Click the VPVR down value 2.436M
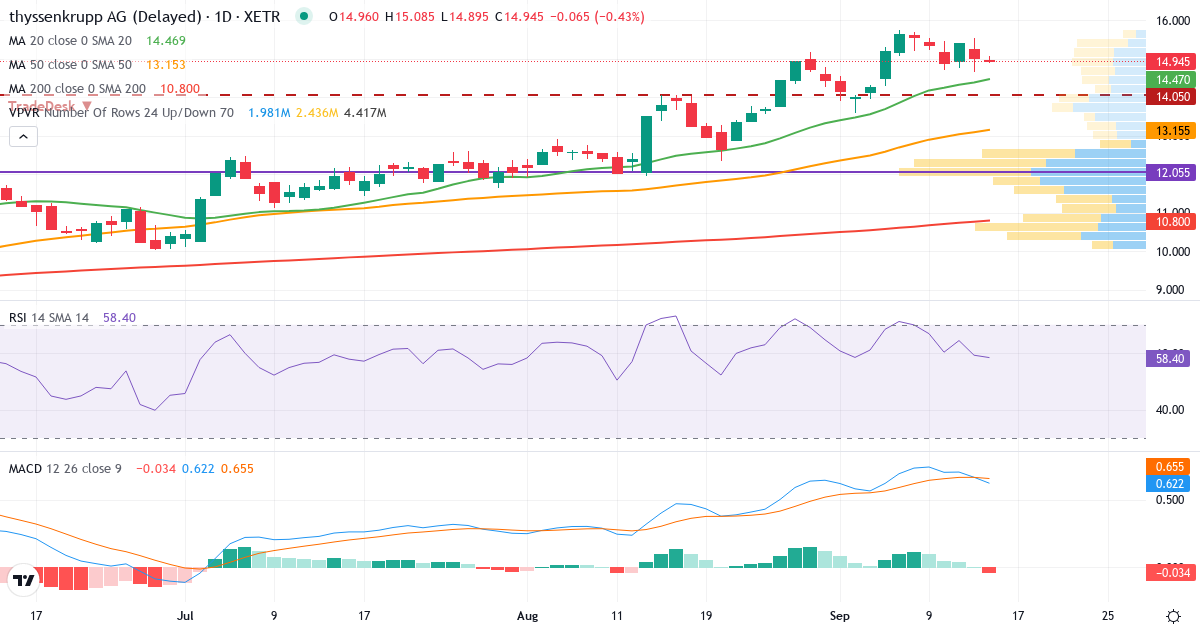1200x630 pixels. pyautogui.click(x=317, y=113)
